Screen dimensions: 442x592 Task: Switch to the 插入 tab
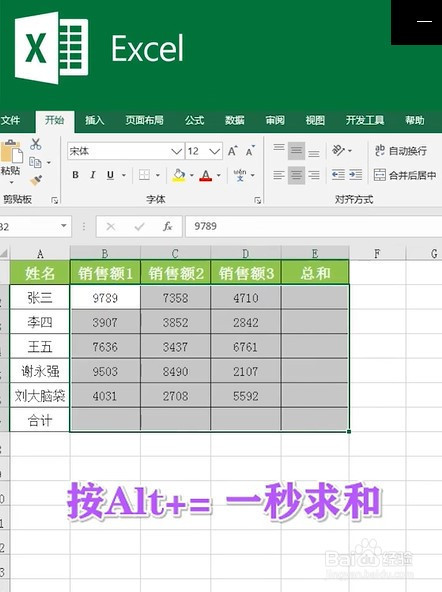94,120
